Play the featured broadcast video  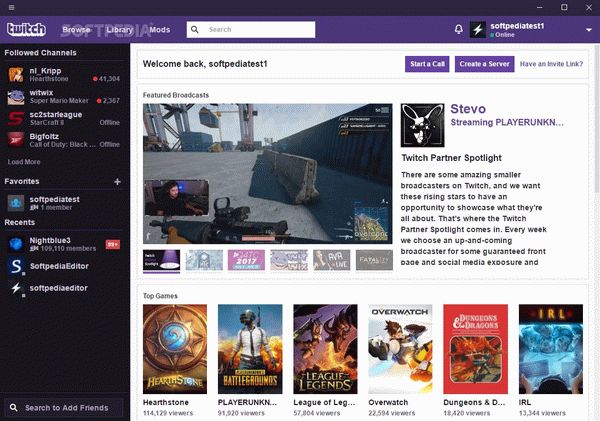[267, 174]
